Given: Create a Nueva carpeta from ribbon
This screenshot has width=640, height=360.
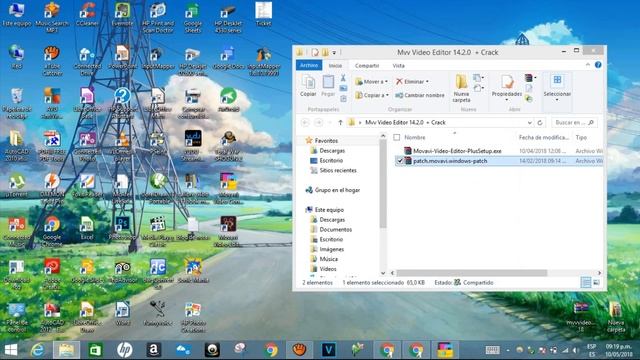Looking at the screenshot, I should point(461,88).
